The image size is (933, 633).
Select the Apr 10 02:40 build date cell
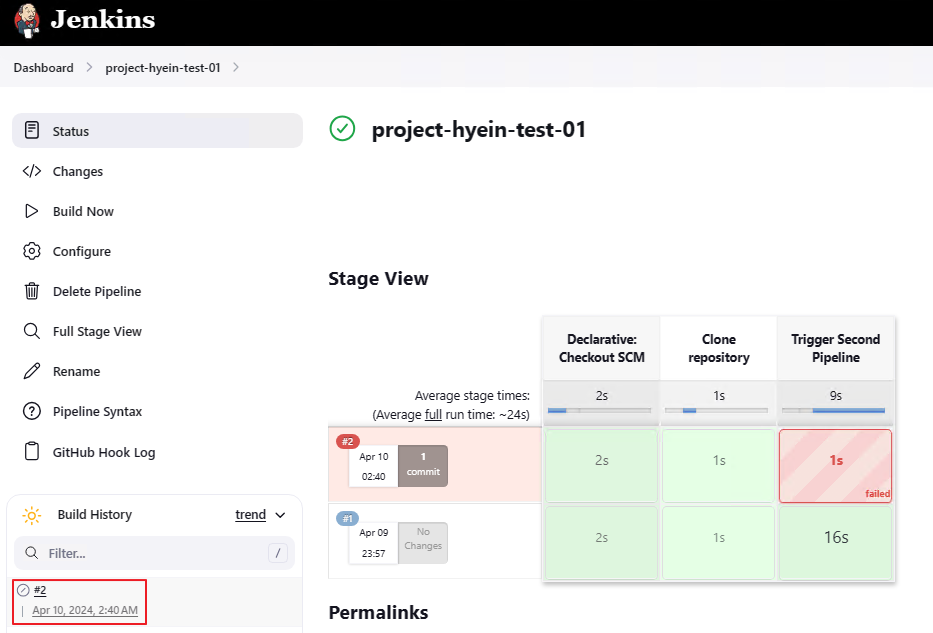click(374, 466)
